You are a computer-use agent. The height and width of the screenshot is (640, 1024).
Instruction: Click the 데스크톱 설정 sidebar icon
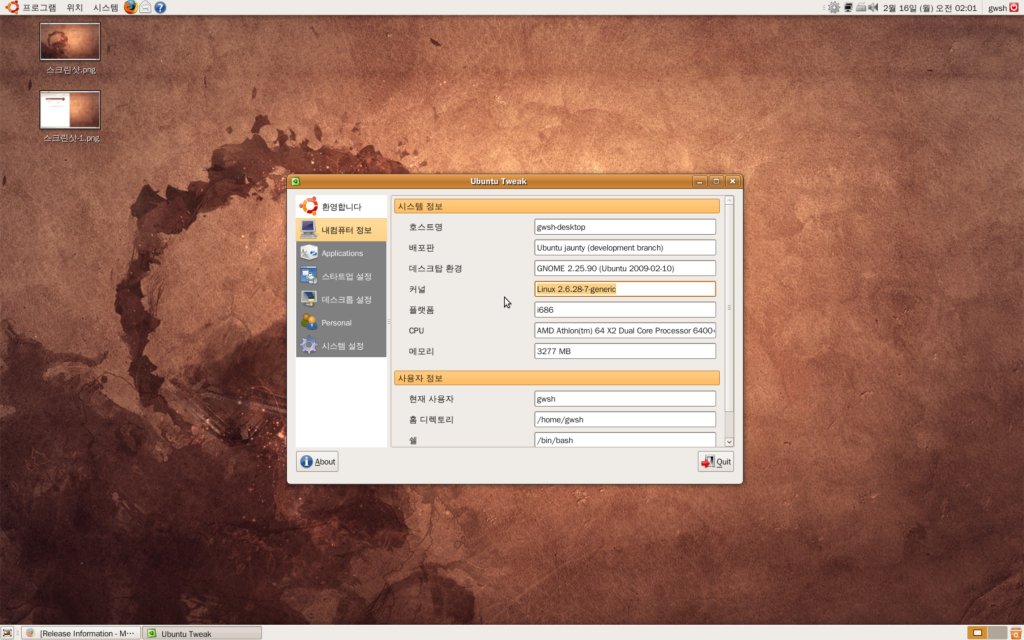pyautogui.click(x=308, y=299)
